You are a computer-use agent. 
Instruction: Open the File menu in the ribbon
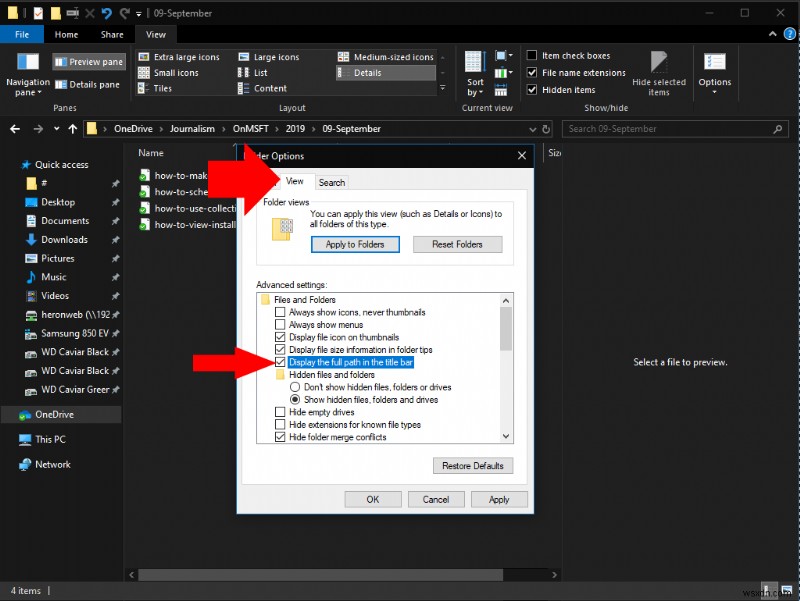[22, 34]
